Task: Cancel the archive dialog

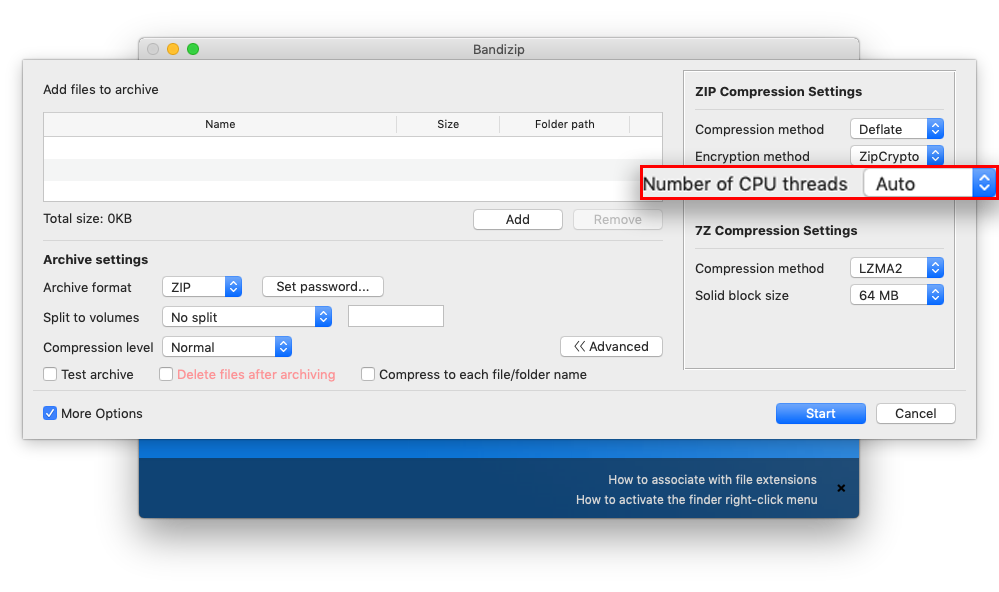Action: pos(915,414)
